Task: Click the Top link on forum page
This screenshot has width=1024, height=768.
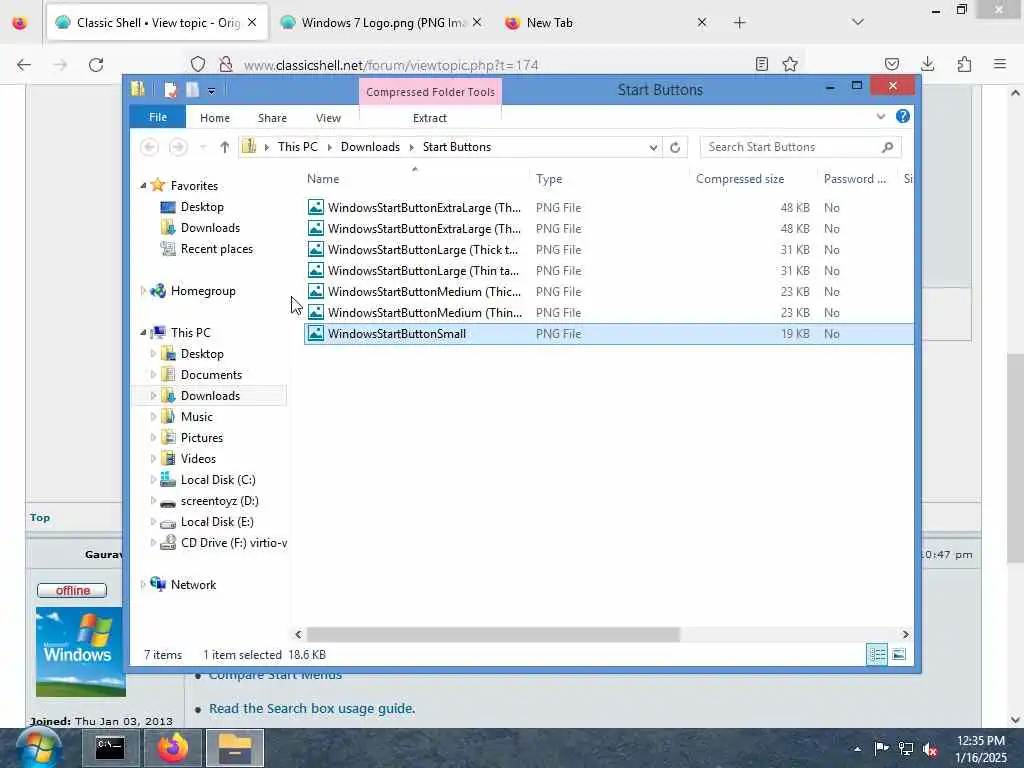Action: point(40,517)
